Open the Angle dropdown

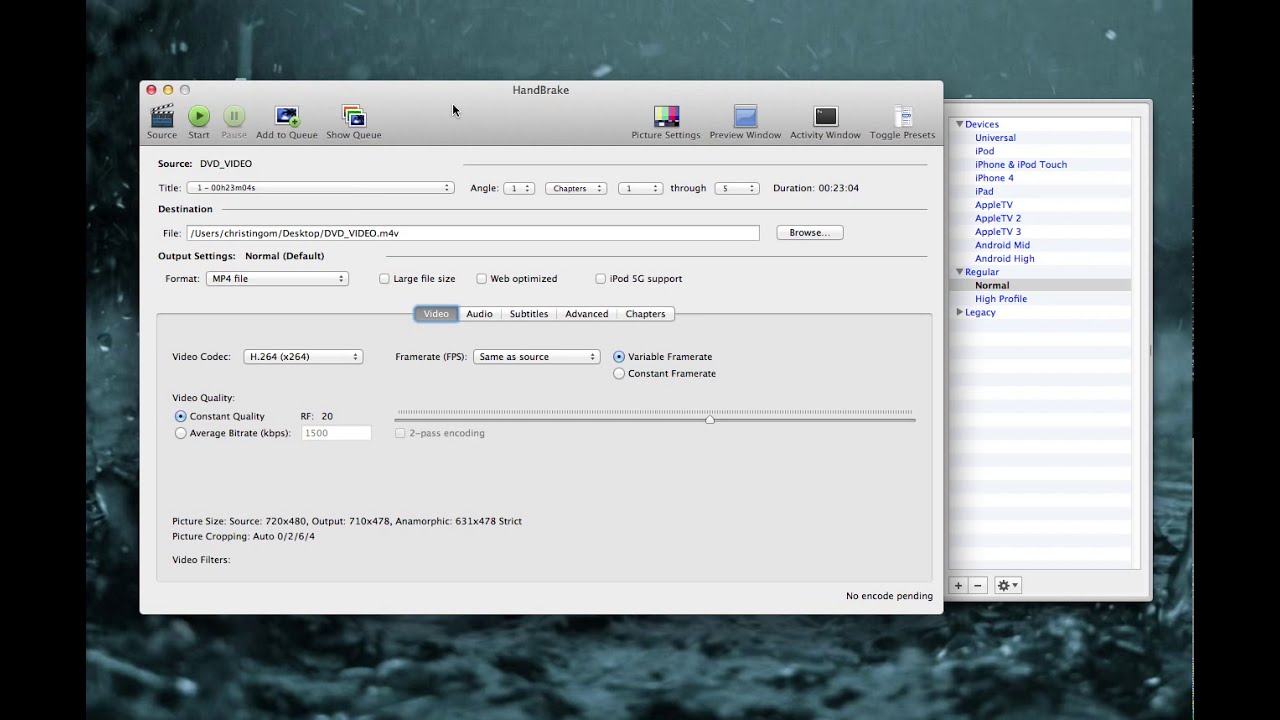pyautogui.click(x=519, y=188)
